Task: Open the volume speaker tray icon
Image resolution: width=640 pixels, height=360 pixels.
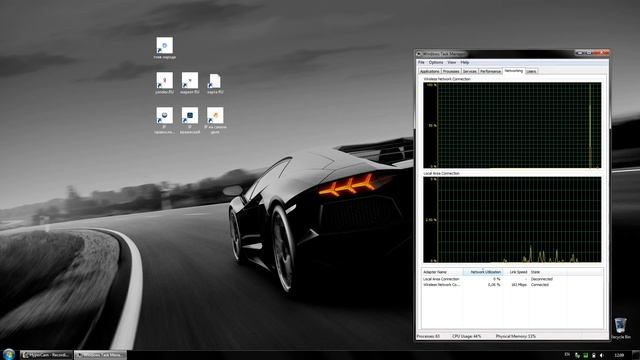Action: coord(602,355)
